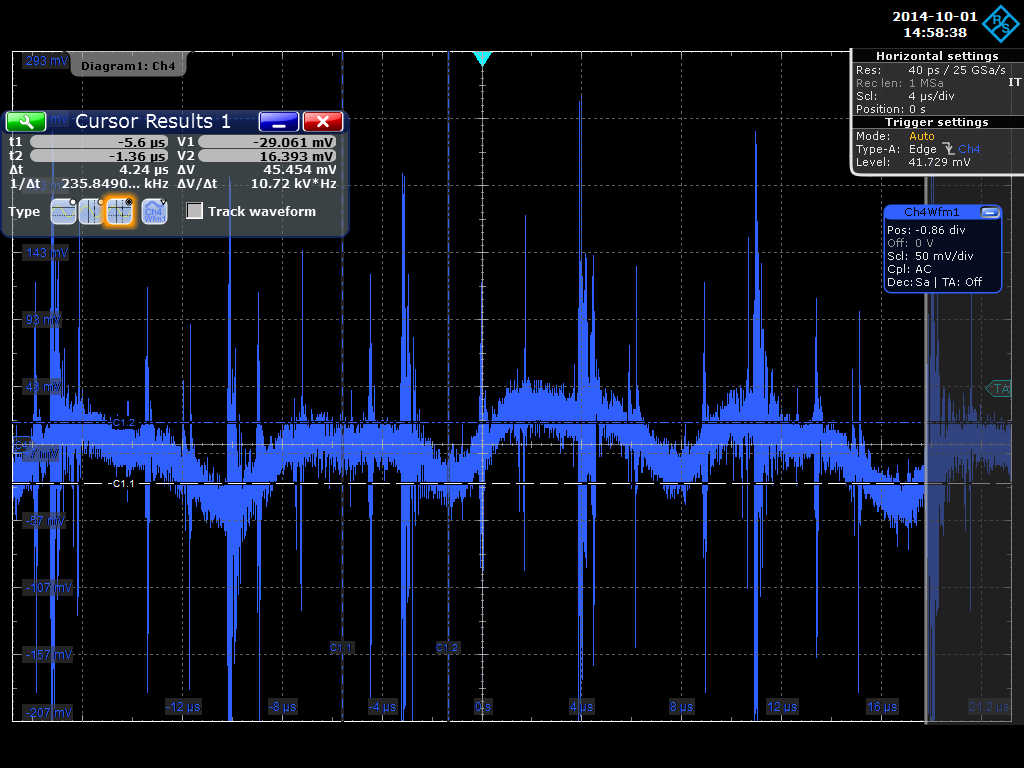Edit the V2 cursor value field

[x=268, y=156]
